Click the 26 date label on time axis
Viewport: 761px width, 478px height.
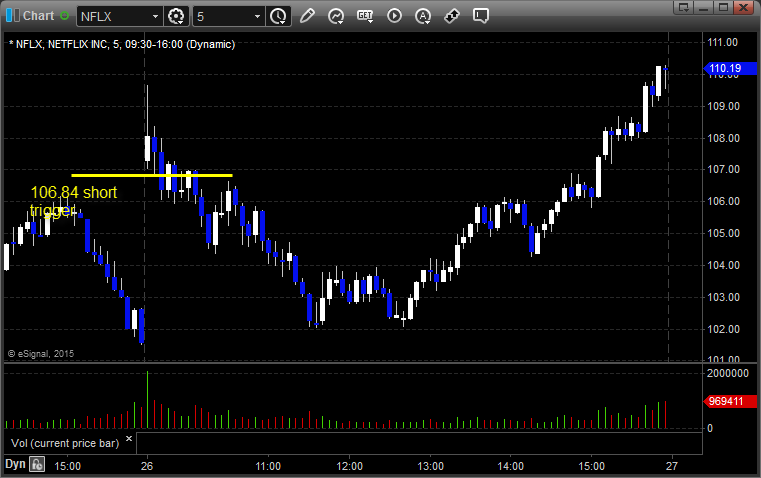pos(147,466)
